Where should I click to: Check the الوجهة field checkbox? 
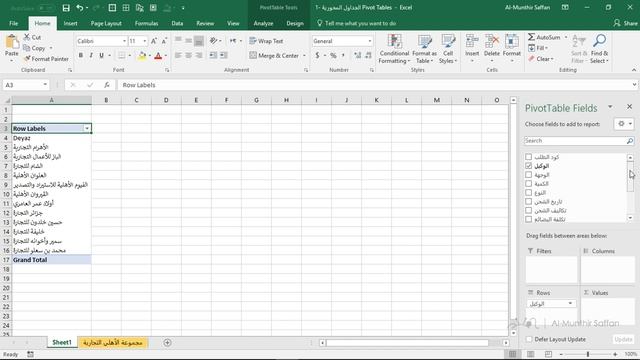pos(529,175)
